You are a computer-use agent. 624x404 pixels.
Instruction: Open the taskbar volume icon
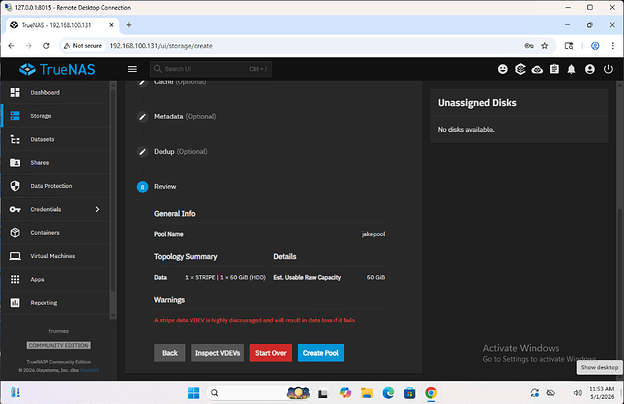click(x=577, y=393)
